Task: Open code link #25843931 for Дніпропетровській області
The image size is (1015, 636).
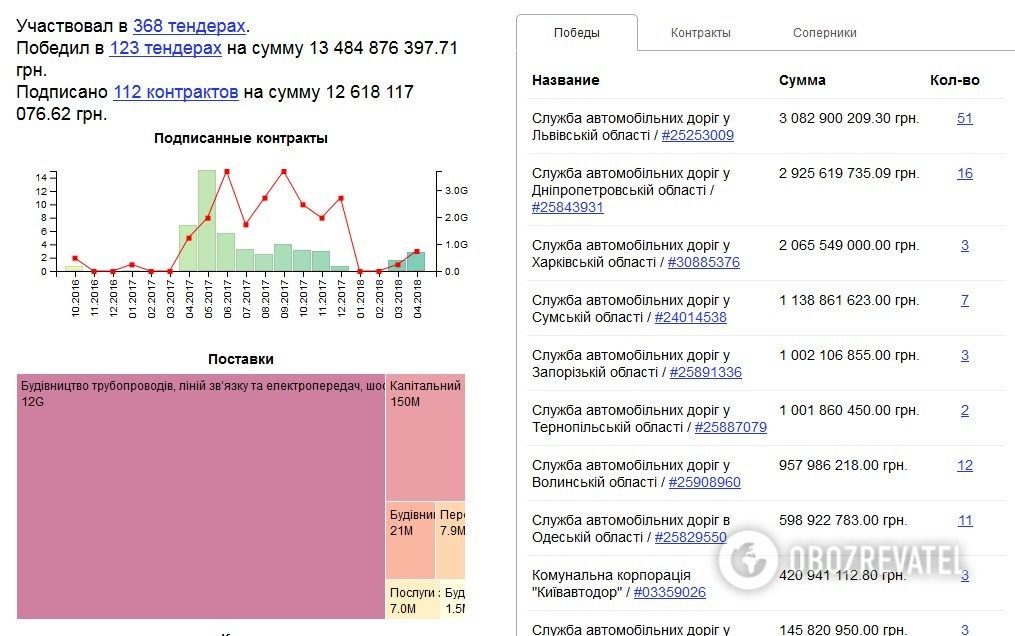Action: (568, 207)
